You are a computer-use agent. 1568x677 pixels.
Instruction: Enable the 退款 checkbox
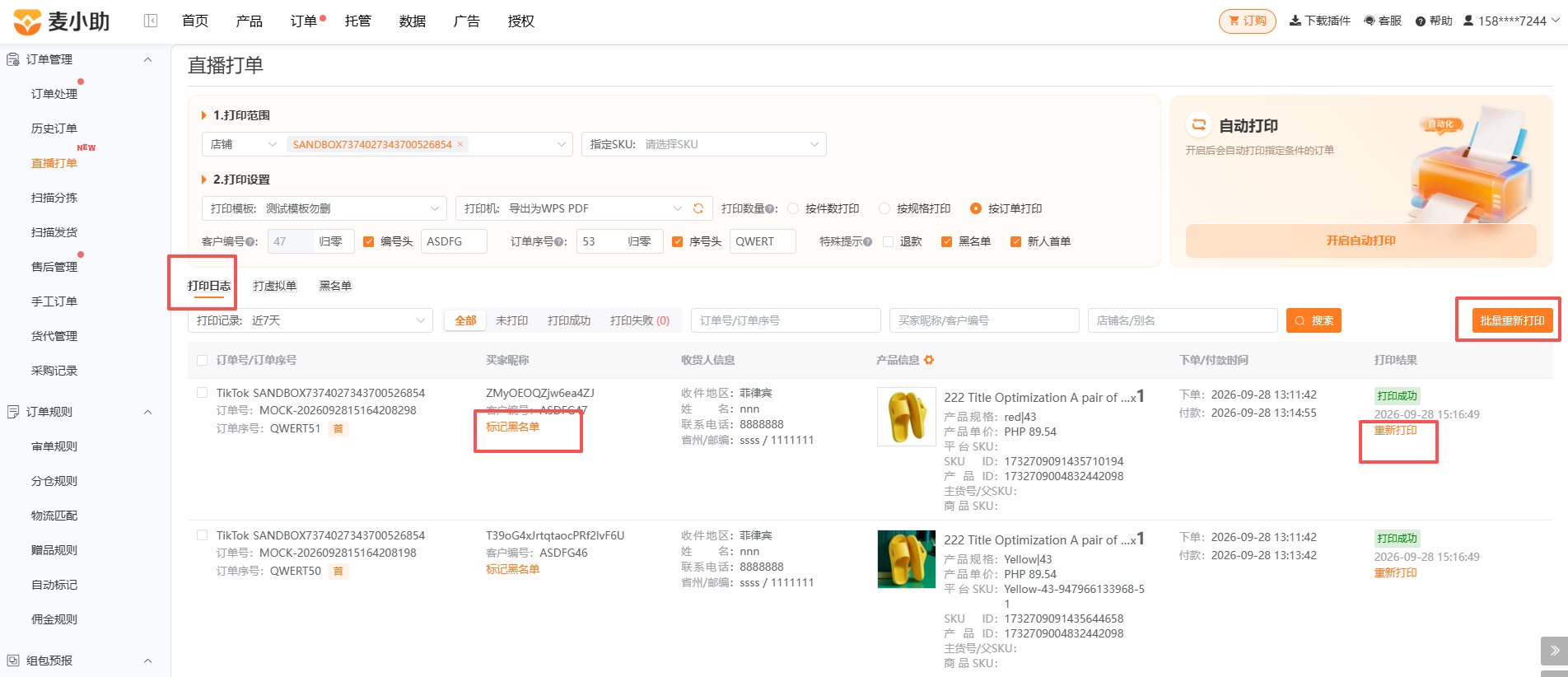point(888,241)
